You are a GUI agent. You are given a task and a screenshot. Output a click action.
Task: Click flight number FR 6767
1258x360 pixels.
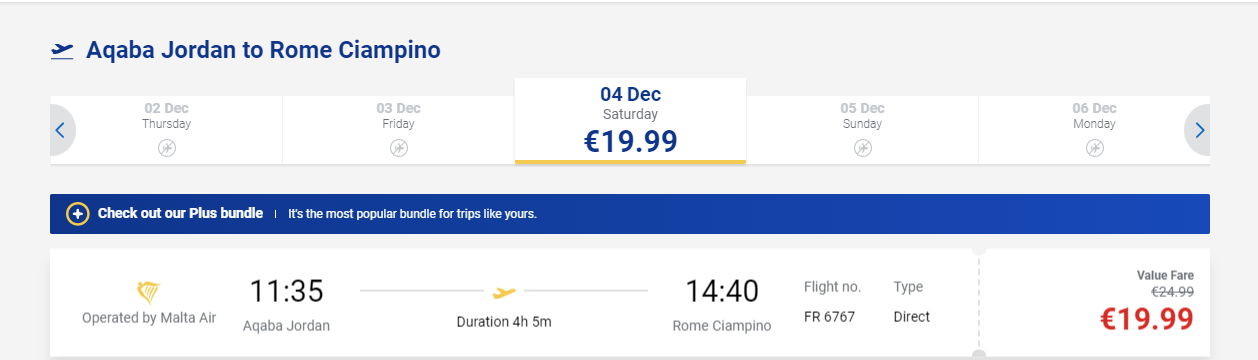(x=827, y=317)
